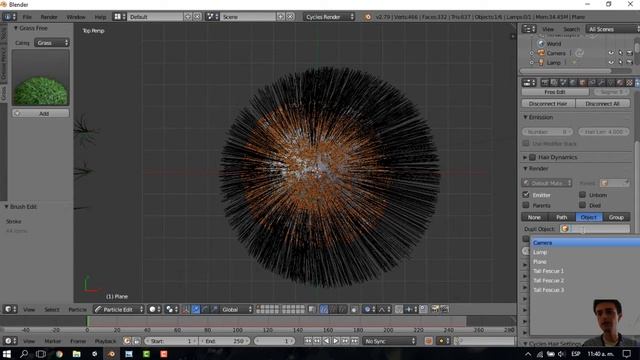
Task: Jump to start frame in timeline
Action: point(308,341)
